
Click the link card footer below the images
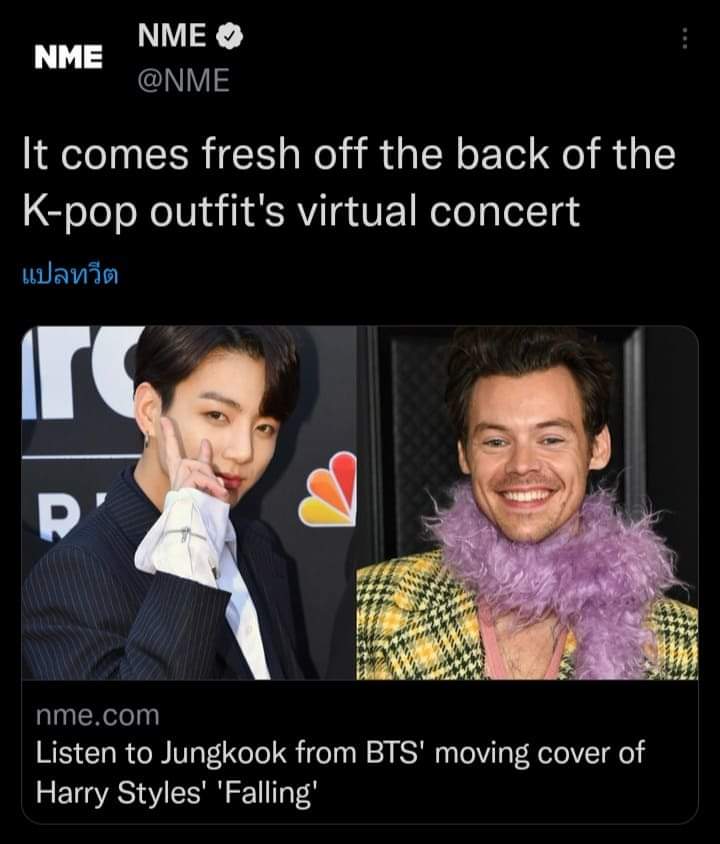[360, 751]
